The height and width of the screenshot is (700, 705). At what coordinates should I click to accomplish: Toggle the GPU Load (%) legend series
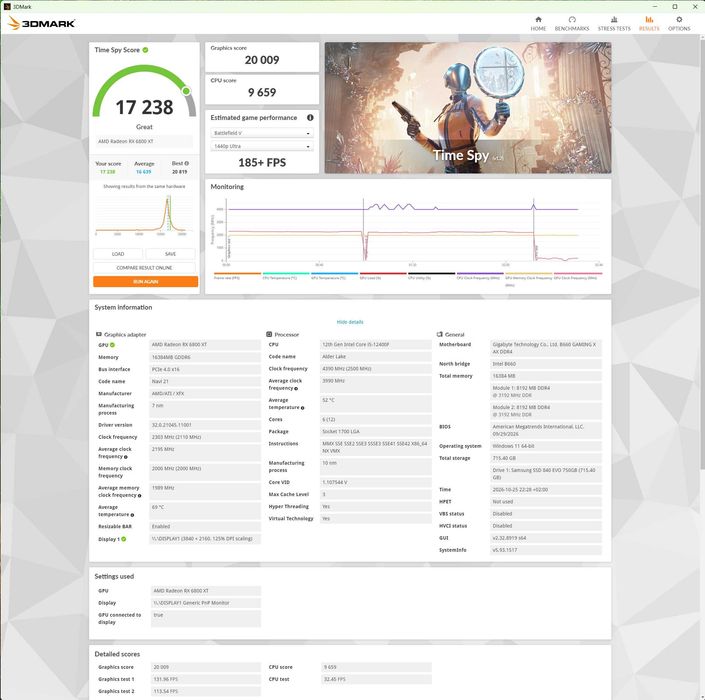[x=383, y=276]
